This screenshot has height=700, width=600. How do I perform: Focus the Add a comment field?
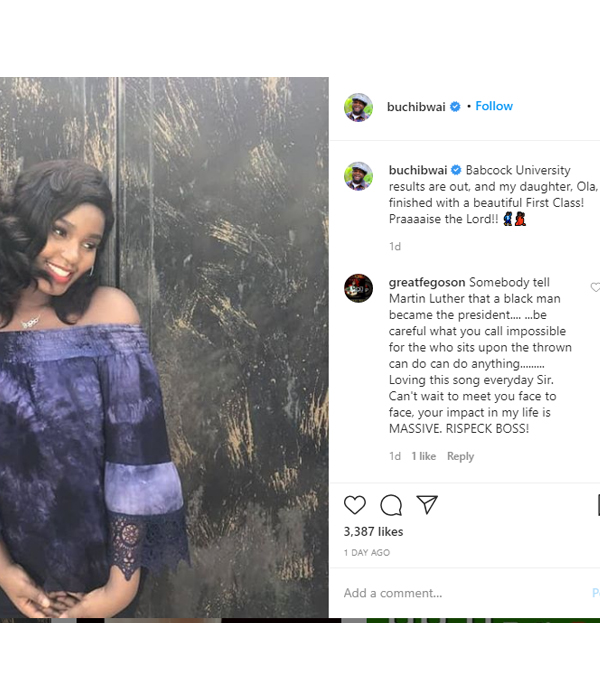click(x=464, y=593)
